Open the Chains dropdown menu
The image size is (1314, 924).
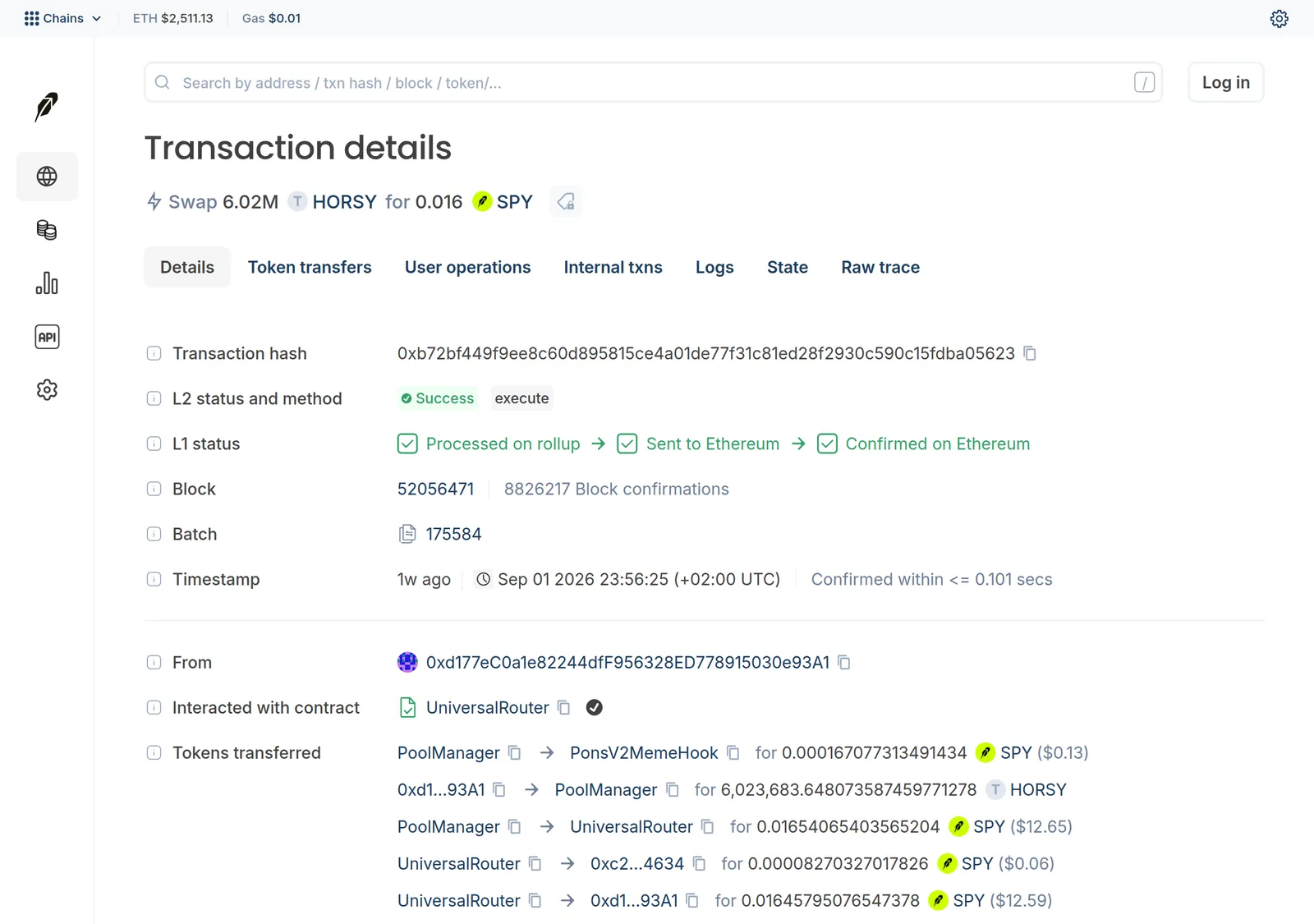coord(63,18)
